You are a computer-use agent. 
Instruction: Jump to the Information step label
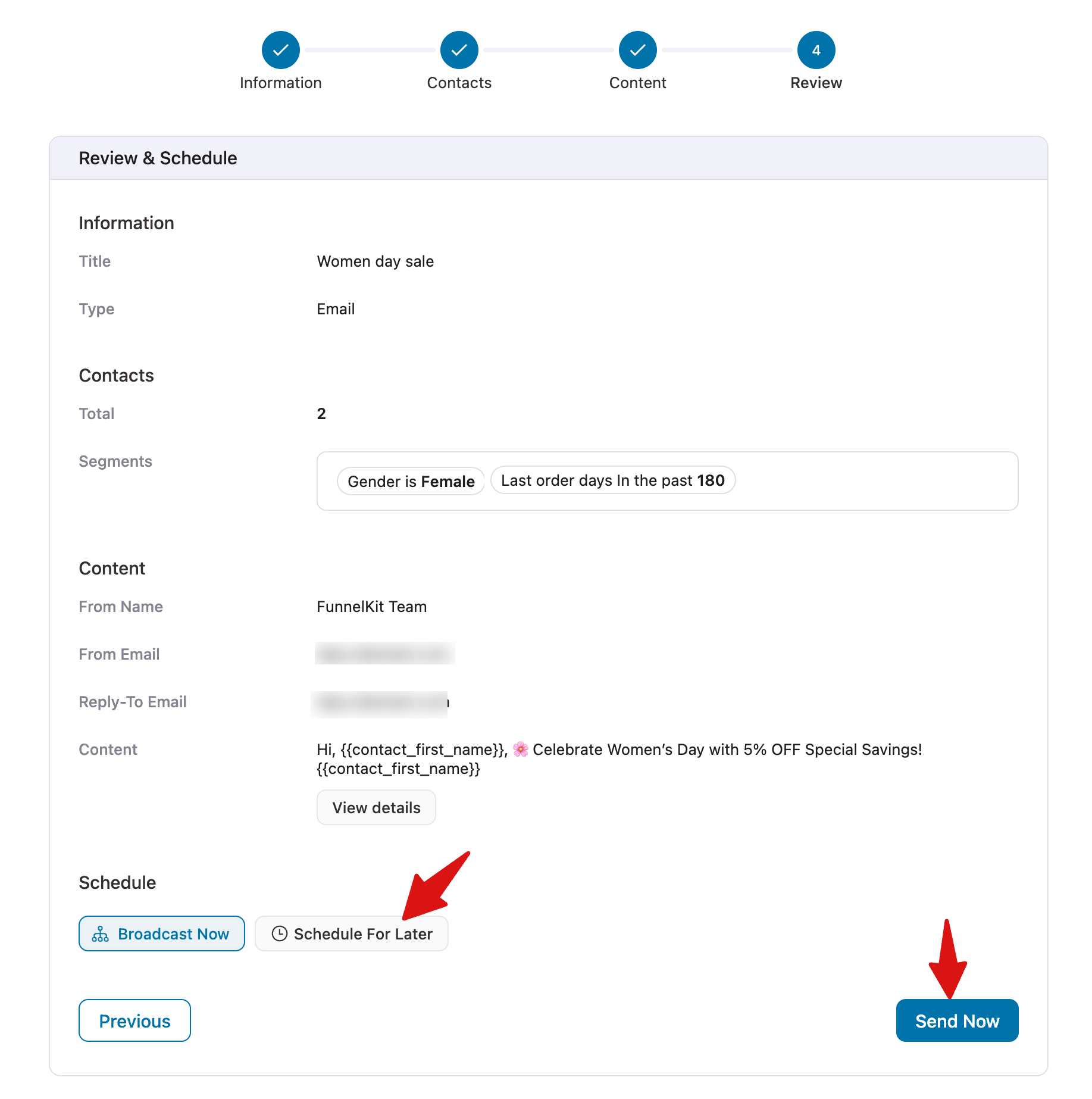(280, 83)
